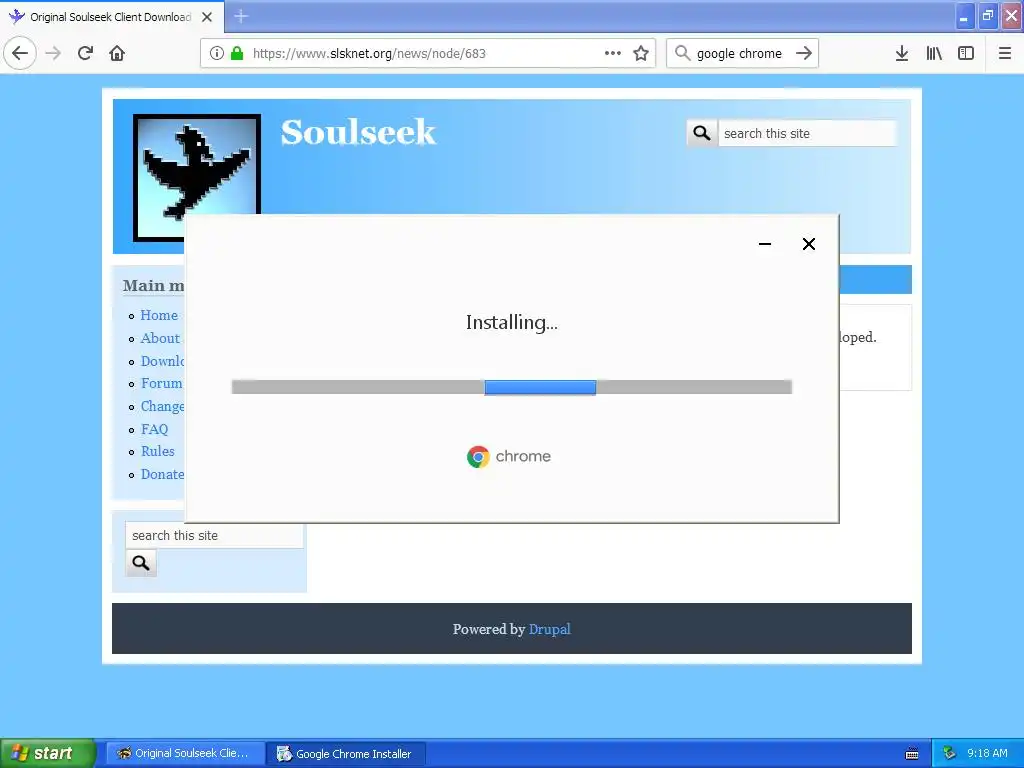
Task: Click the magnifier in Firefox search box
Action: 682,53
